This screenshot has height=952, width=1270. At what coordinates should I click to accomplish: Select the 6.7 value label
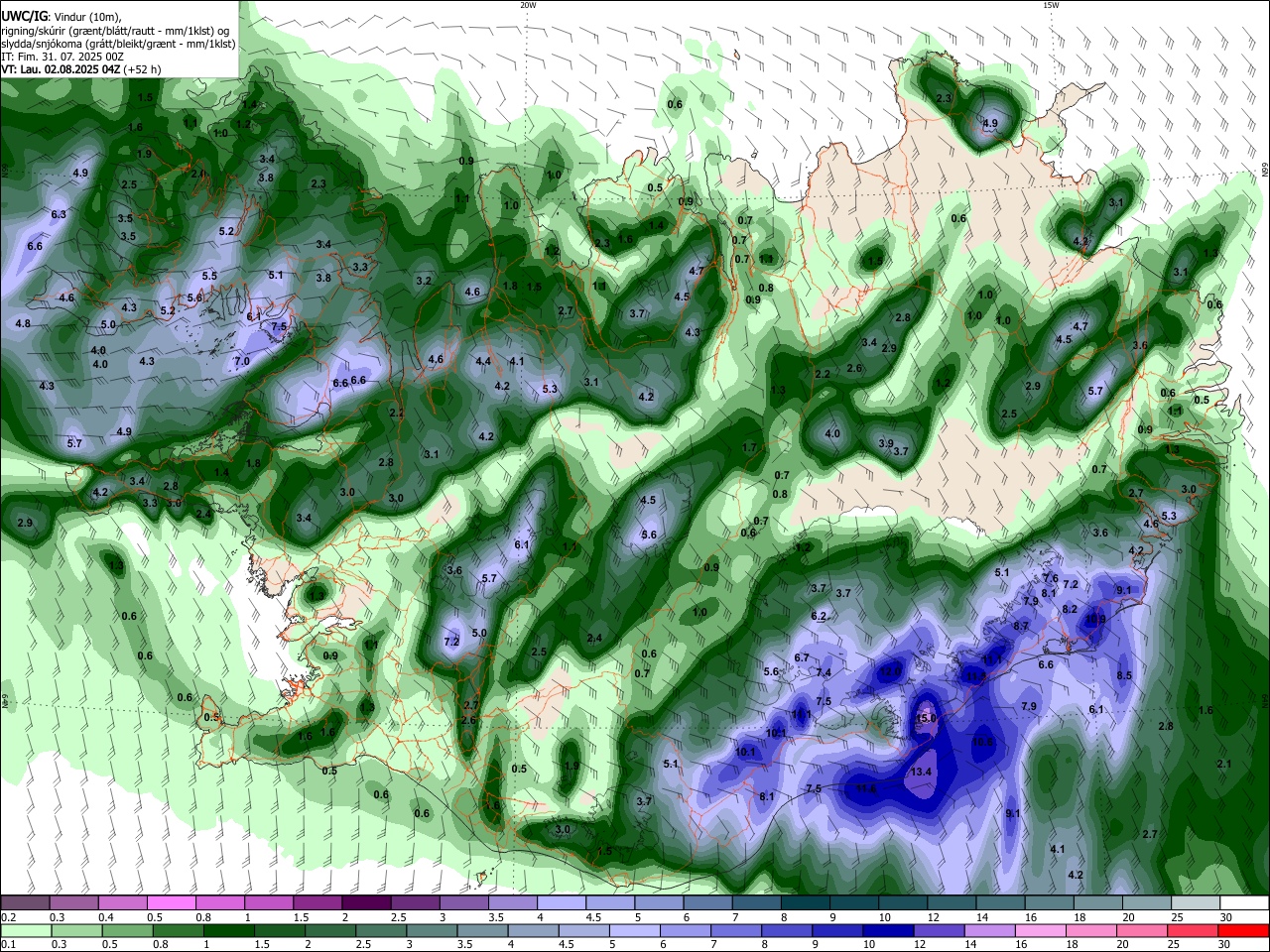click(802, 657)
